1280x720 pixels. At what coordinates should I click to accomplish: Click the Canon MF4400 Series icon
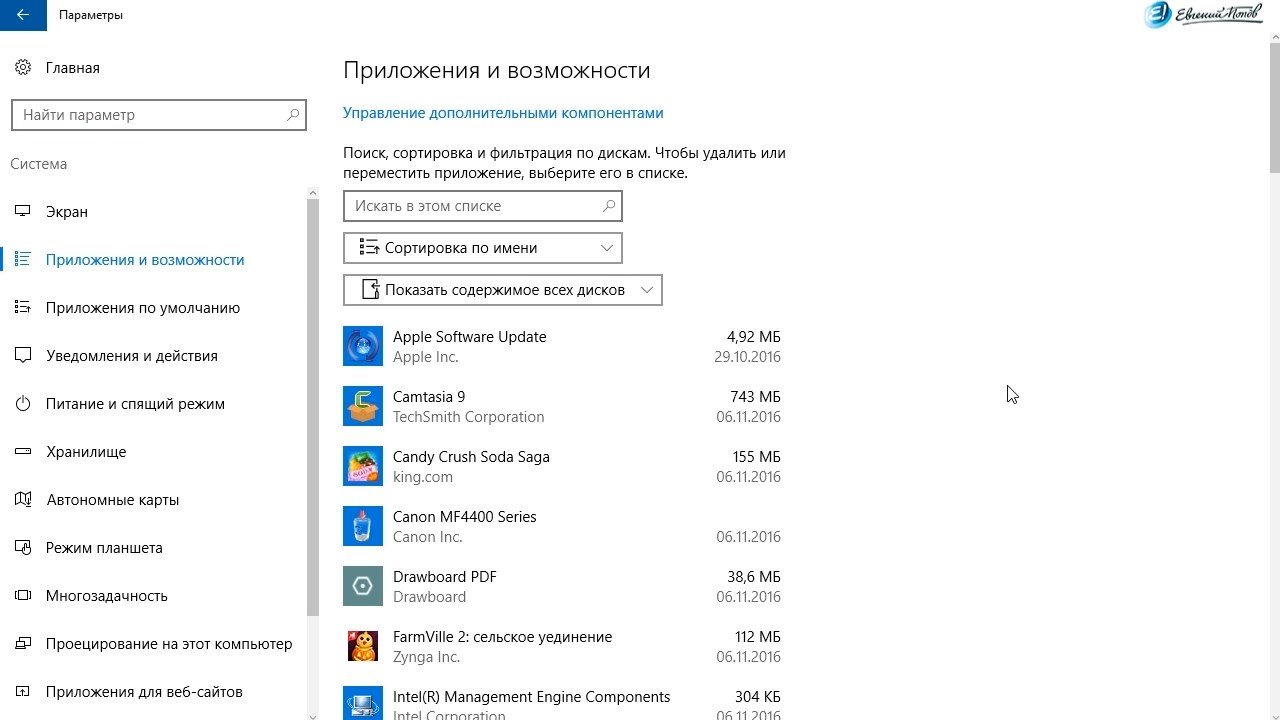pos(363,526)
